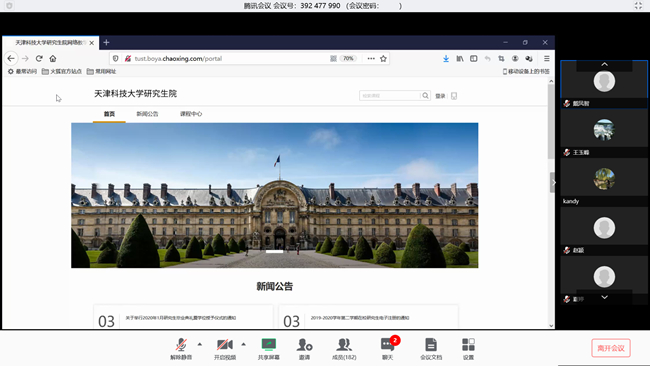Open chat with unread badge
Screen dimensions: 650x366
tap(388, 344)
